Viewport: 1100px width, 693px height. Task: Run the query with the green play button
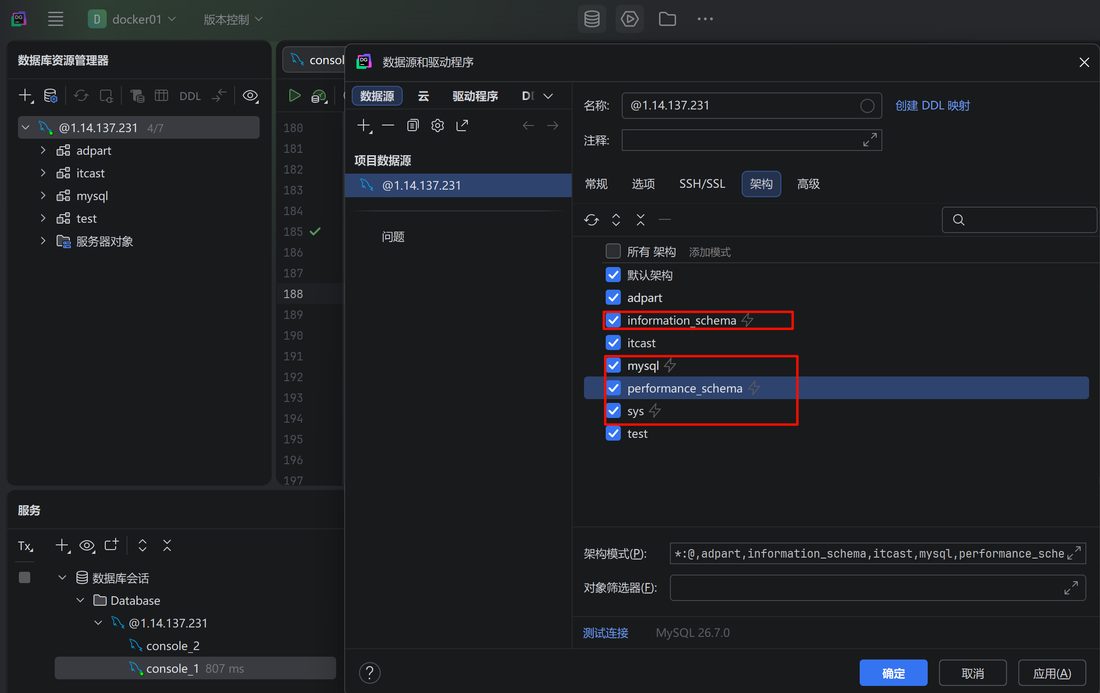click(295, 95)
